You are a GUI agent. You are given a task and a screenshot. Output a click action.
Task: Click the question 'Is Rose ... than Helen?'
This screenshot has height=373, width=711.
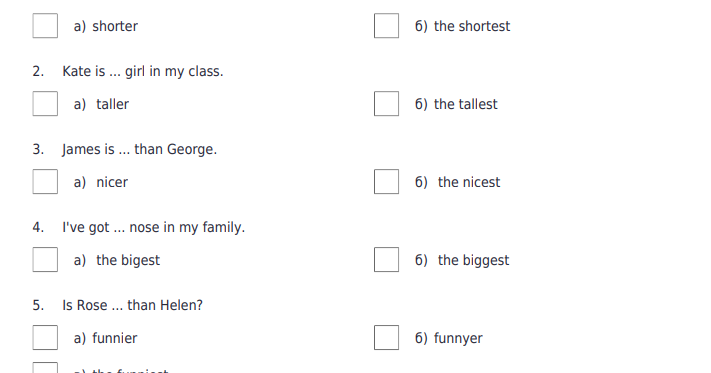pyautogui.click(x=132, y=305)
